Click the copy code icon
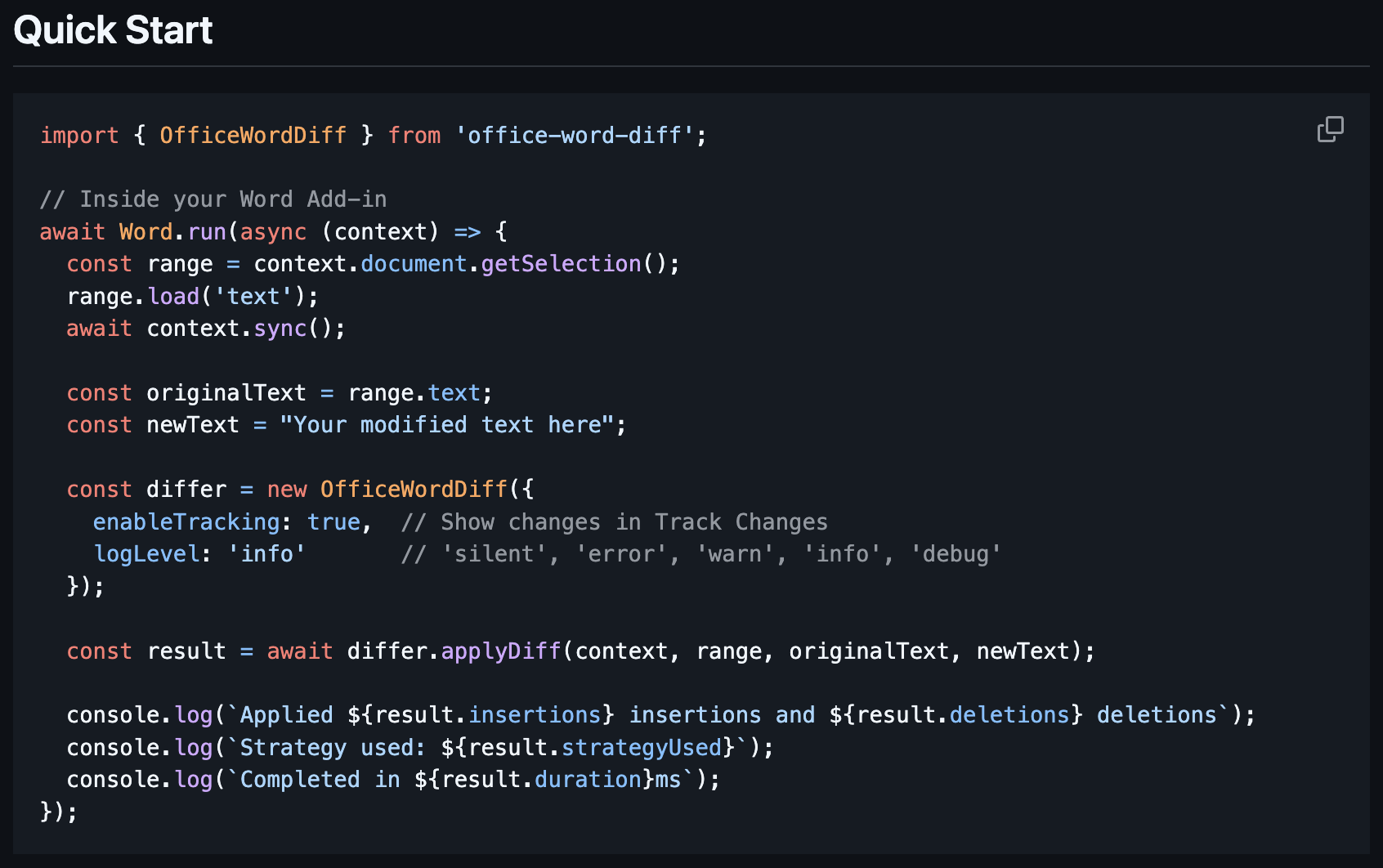Viewport: 1383px width, 868px height. pos(1330,129)
